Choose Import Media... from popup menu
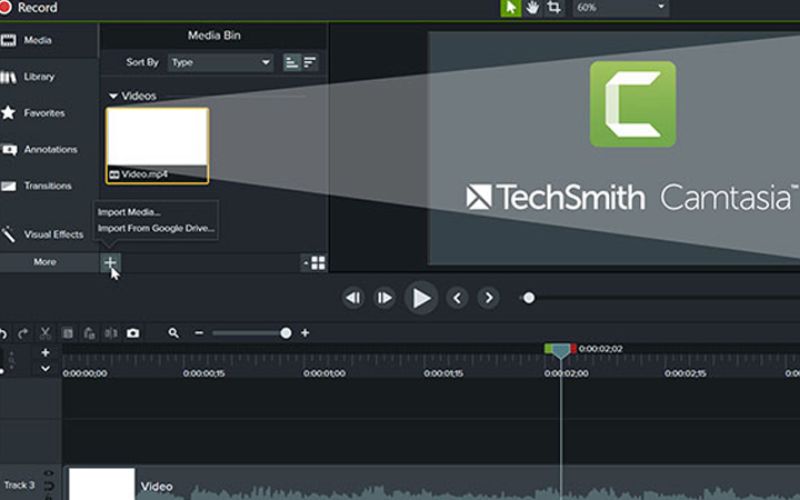 129,212
